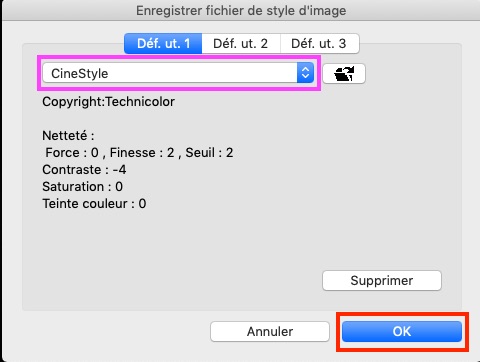The image size is (480, 362).
Task: Click the Force : 0 value
Action: pyautogui.click(x=72, y=153)
